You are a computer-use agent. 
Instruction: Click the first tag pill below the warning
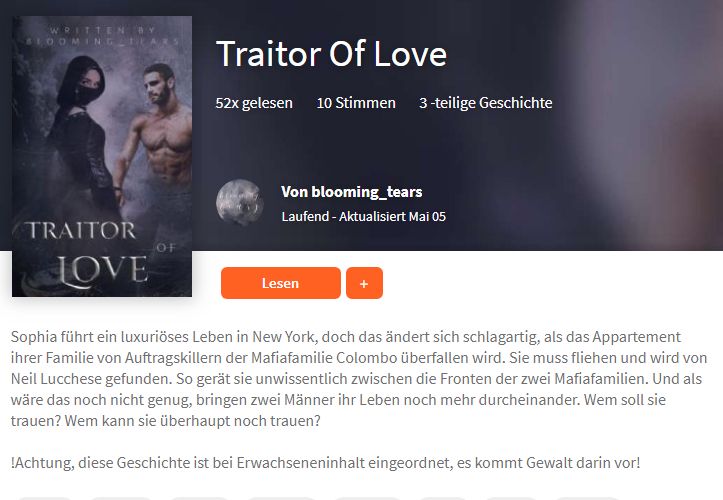coord(45,498)
